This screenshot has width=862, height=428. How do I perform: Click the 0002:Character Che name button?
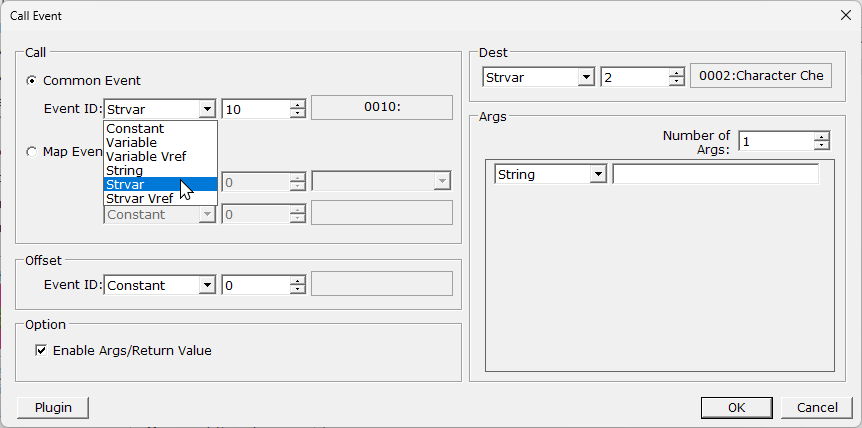[x=761, y=76]
